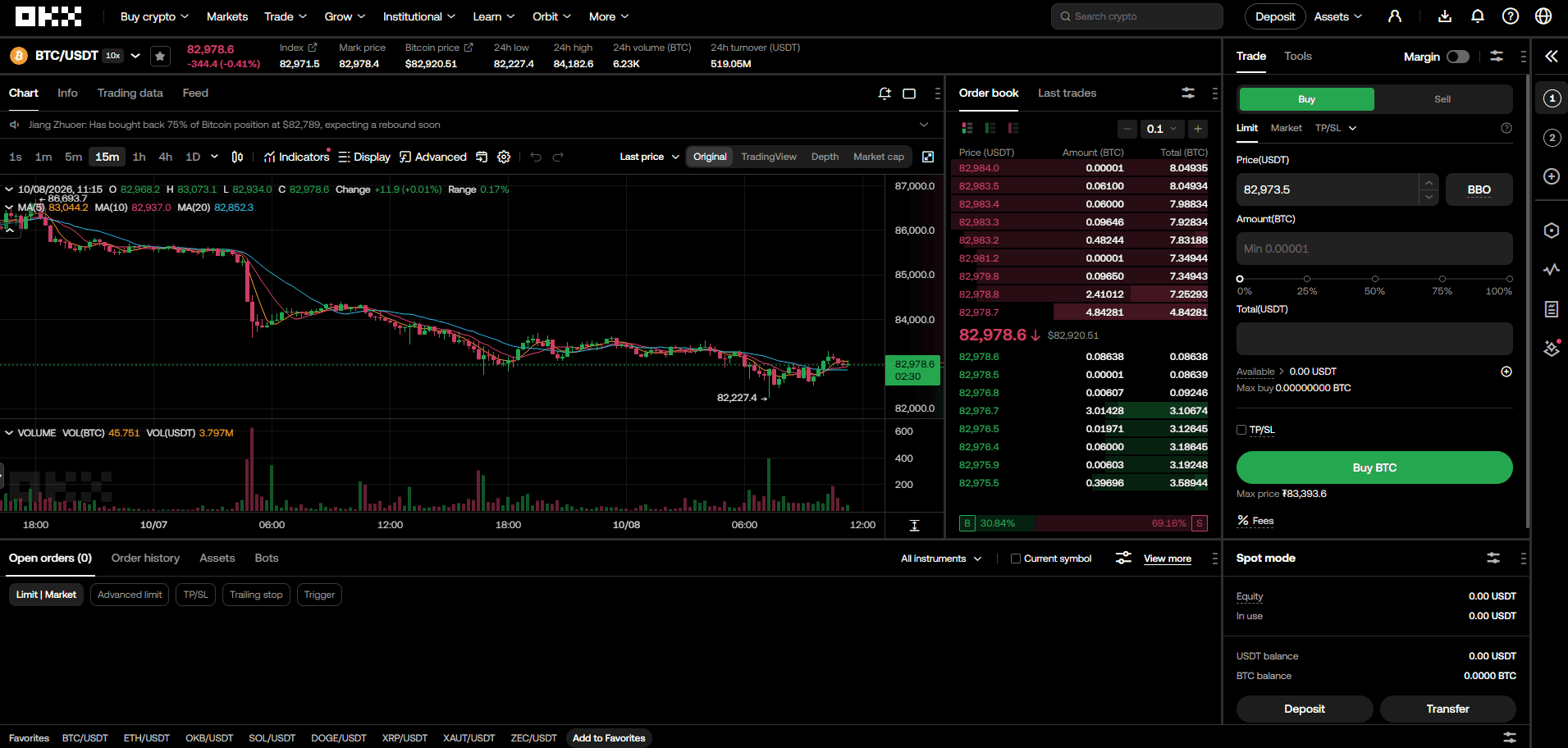The width and height of the screenshot is (1568, 748).
Task: Expand chart to fullscreen
Action: [928, 157]
